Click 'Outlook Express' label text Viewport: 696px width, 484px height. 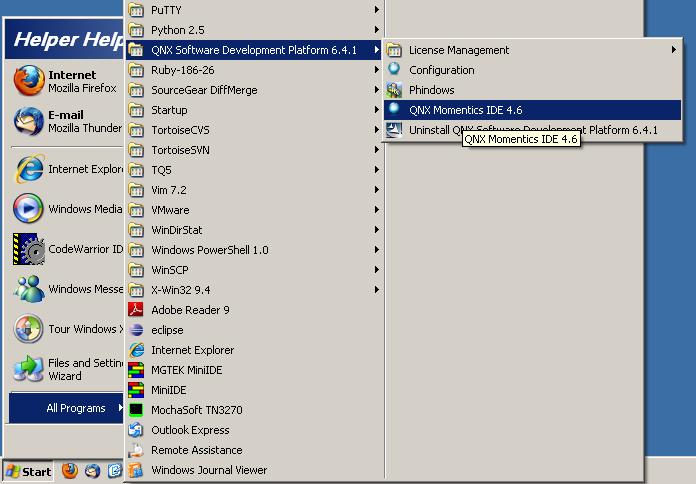point(190,430)
